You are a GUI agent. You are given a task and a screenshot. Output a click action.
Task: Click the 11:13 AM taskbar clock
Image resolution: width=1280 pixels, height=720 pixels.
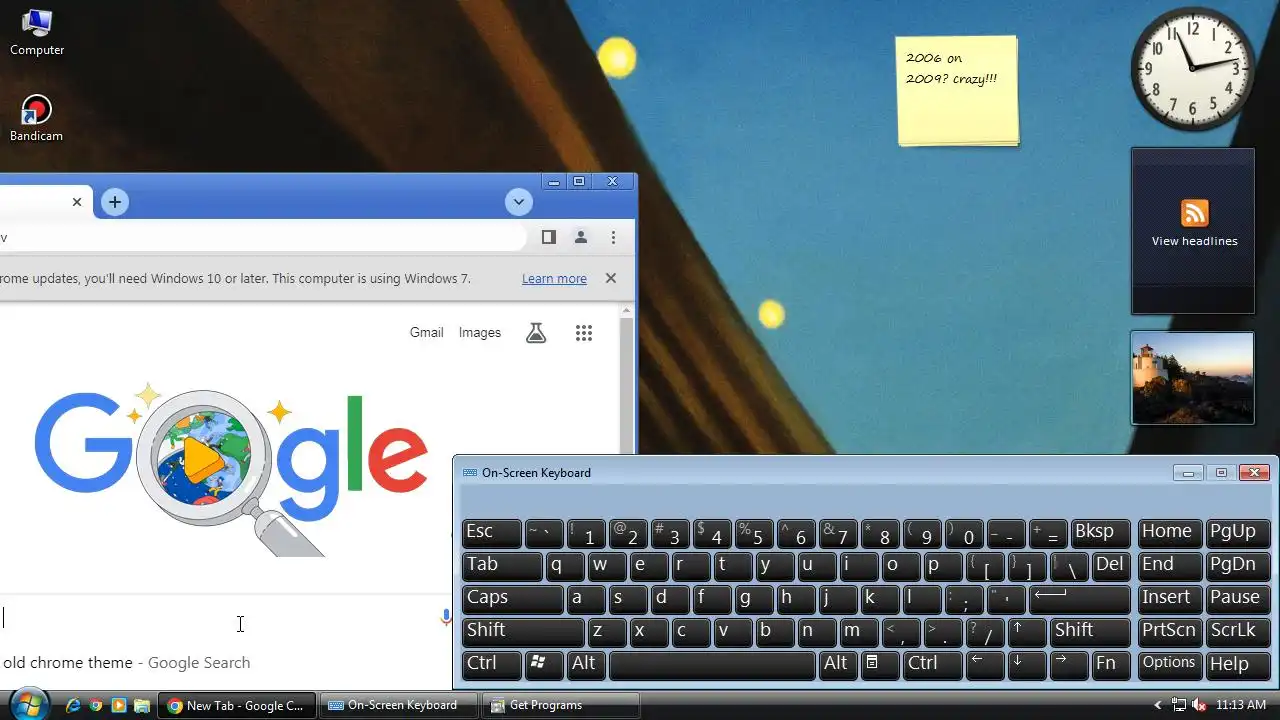pyautogui.click(x=1241, y=705)
